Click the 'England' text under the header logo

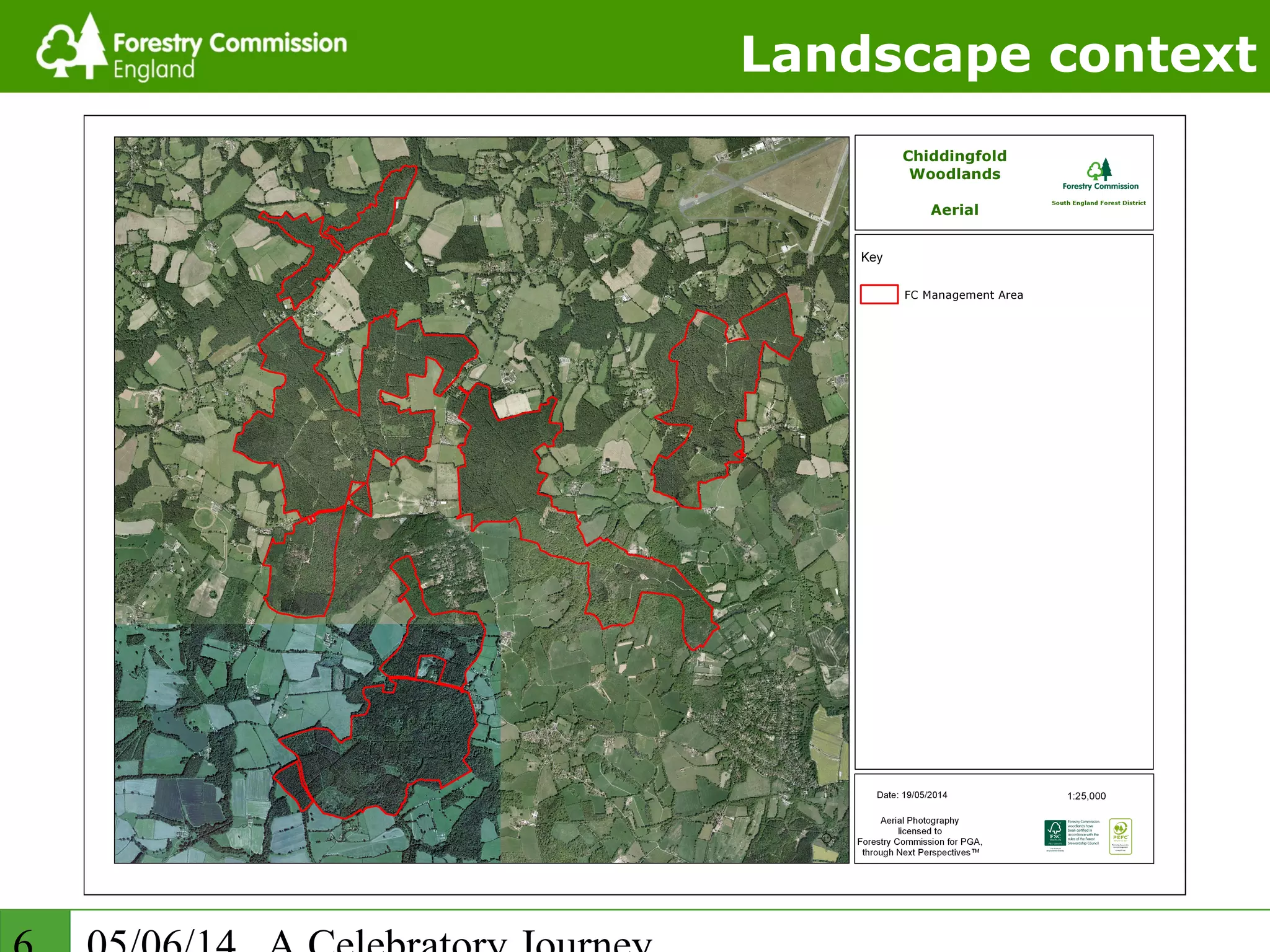coord(154,69)
